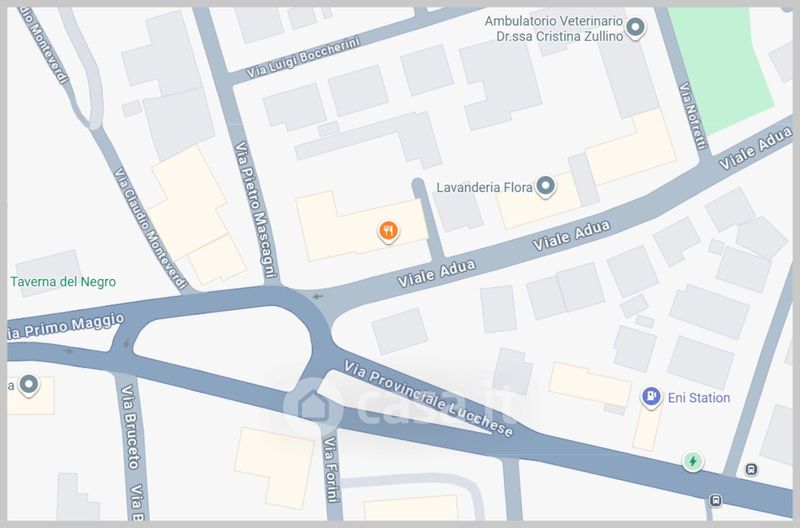The width and height of the screenshot is (800, 528).
Task: Click the Via Noretti street label
Action: (693, 116)
